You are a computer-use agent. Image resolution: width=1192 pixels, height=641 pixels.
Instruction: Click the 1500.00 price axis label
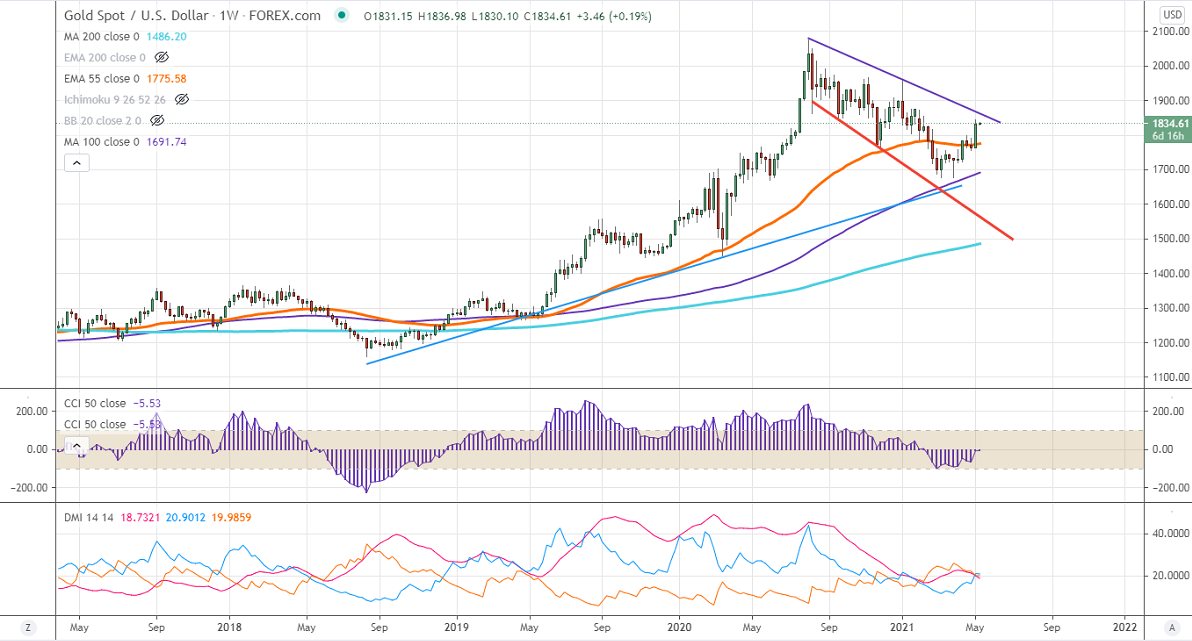(x=1171, y=238)
